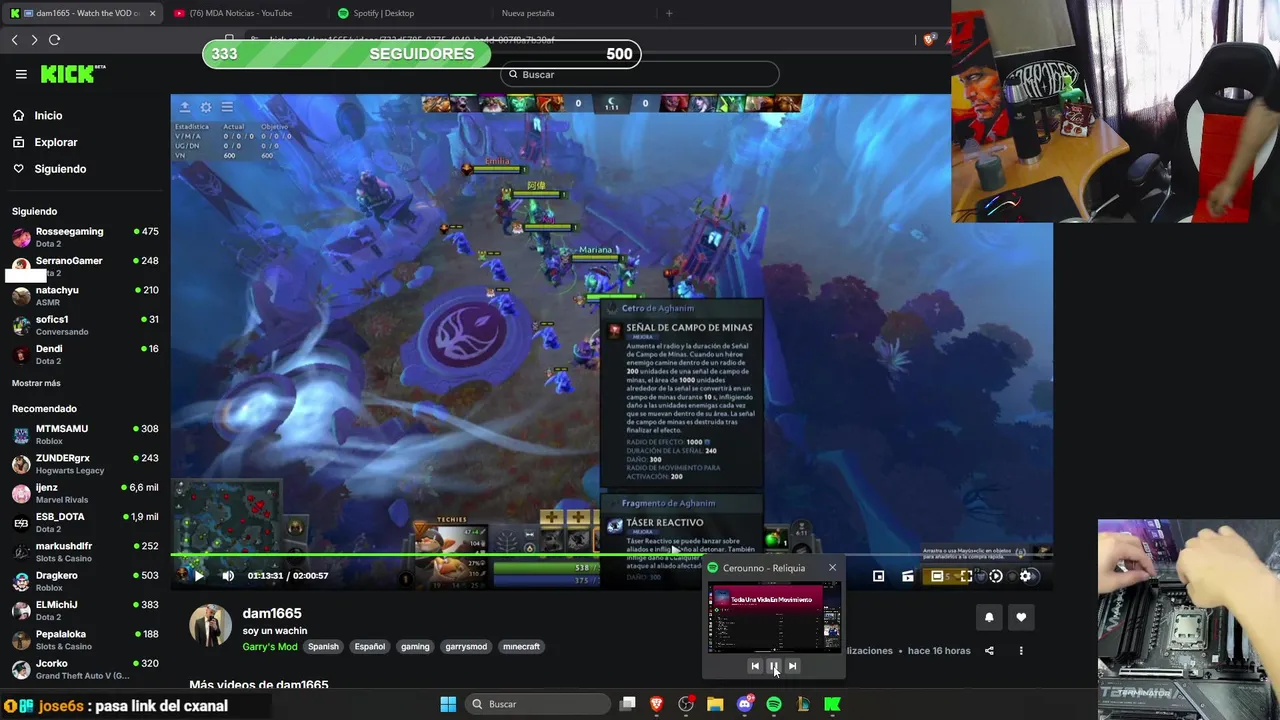The height and width of the screenshot is (720, 1280).
Task: Mute the video volume speaker icon
Action: (228, 575)
